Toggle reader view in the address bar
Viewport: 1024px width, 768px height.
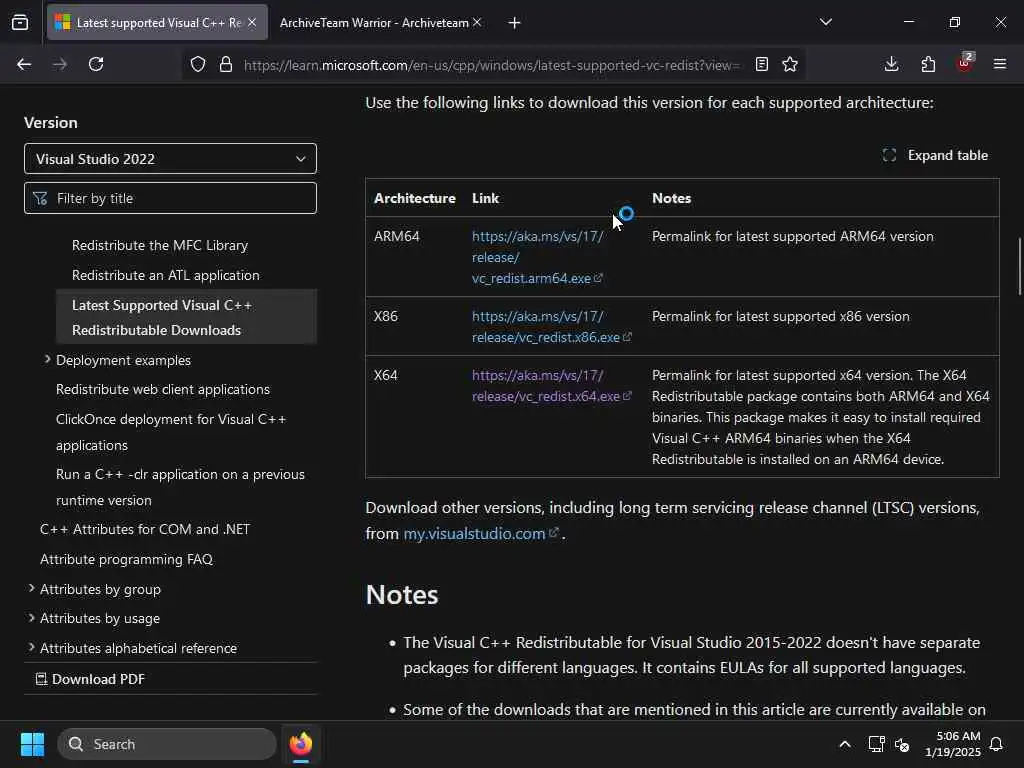pos(761,64)
